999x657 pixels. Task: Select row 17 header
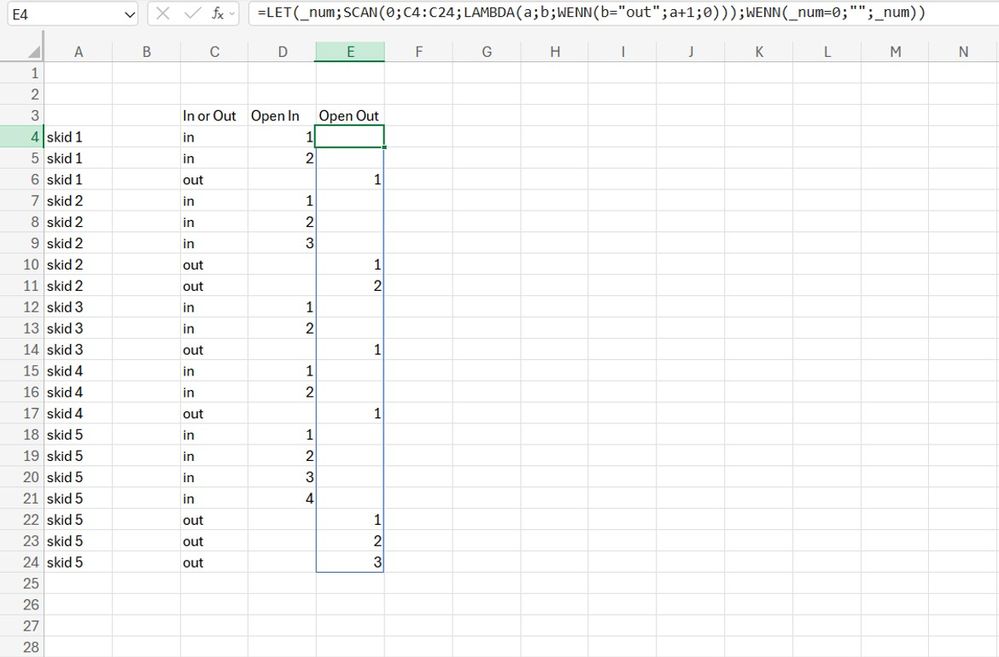point(22,414)
